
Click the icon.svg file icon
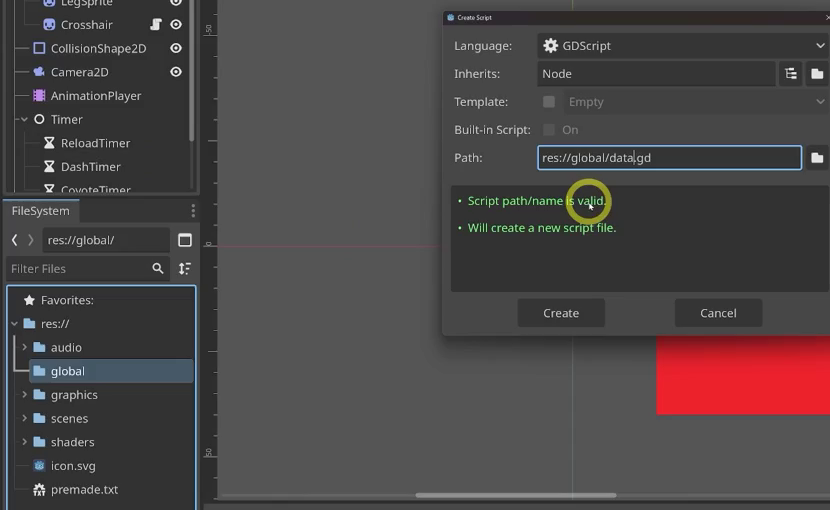click(39, 466)
